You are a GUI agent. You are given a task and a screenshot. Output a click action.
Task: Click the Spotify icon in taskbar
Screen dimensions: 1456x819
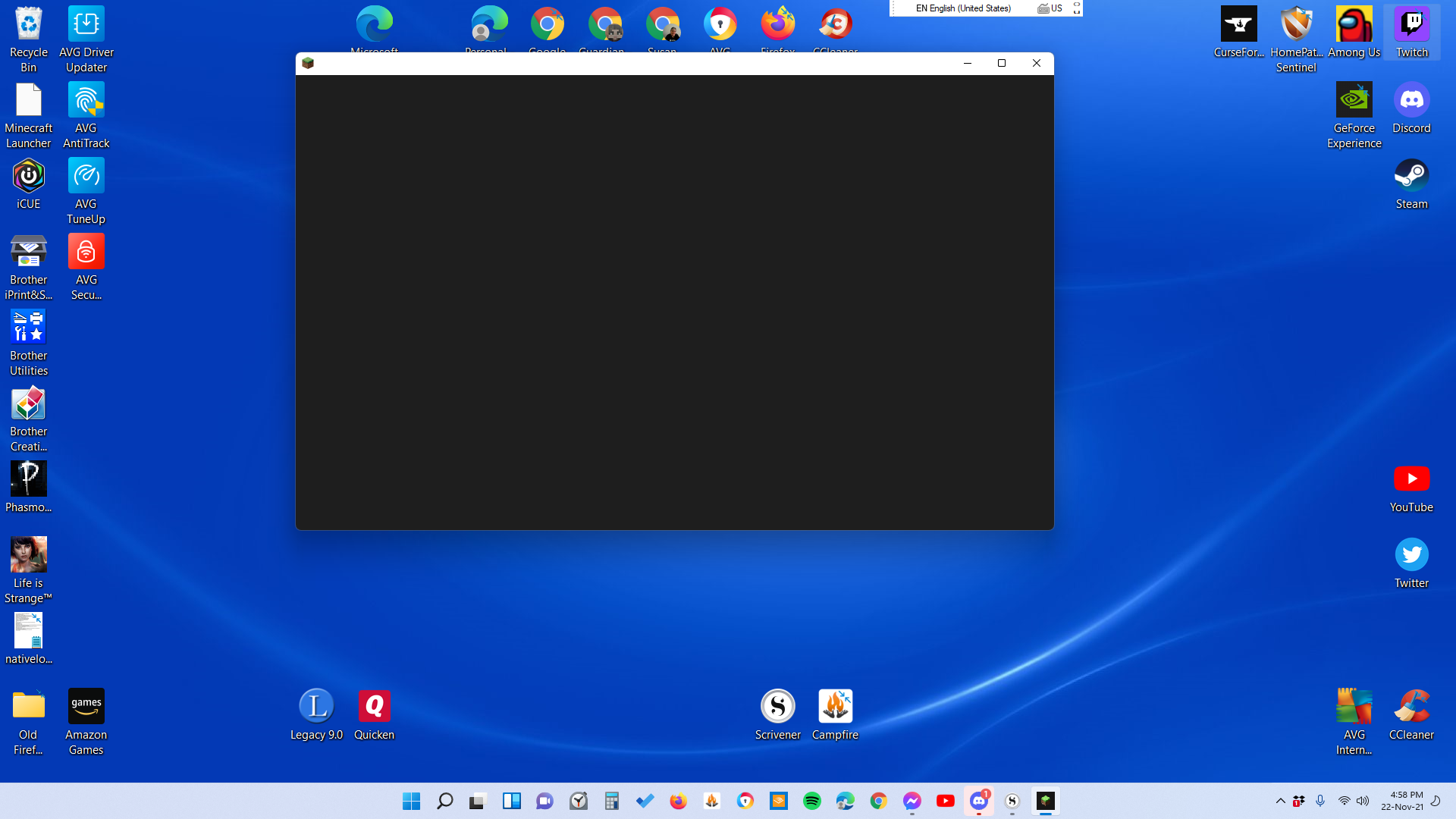pos(811,801)
